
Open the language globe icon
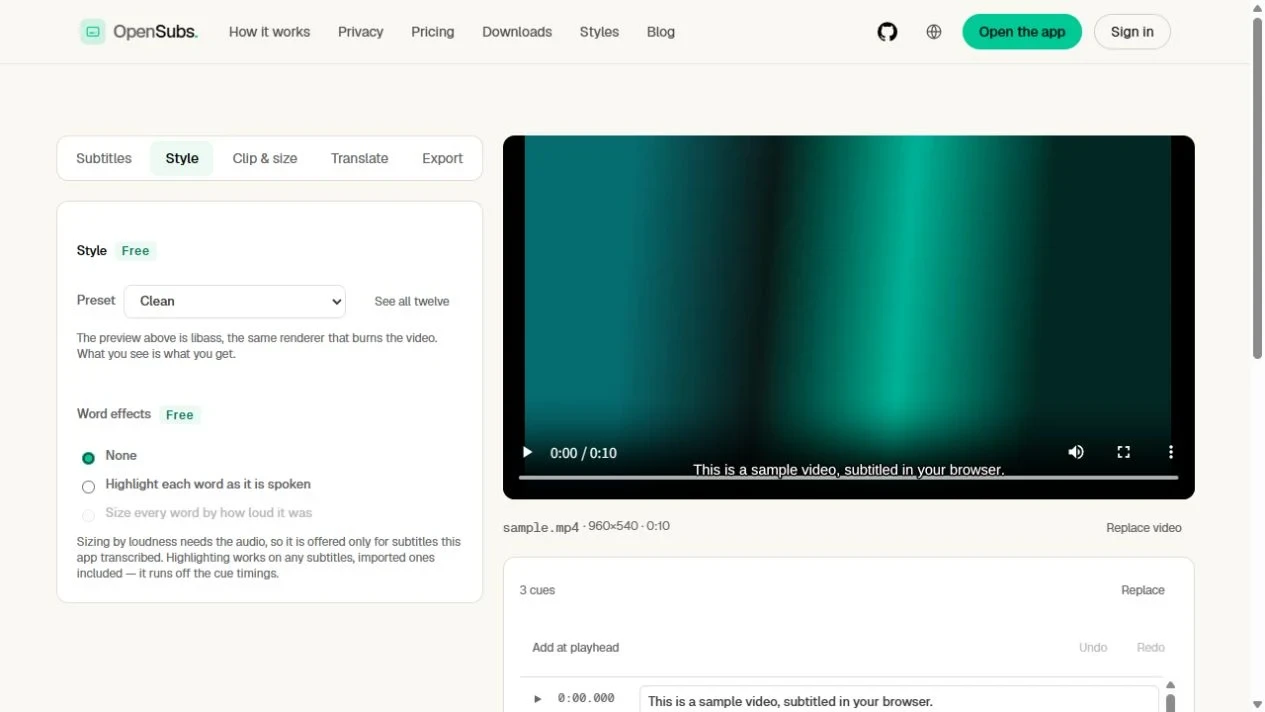(x=934, y=32)
